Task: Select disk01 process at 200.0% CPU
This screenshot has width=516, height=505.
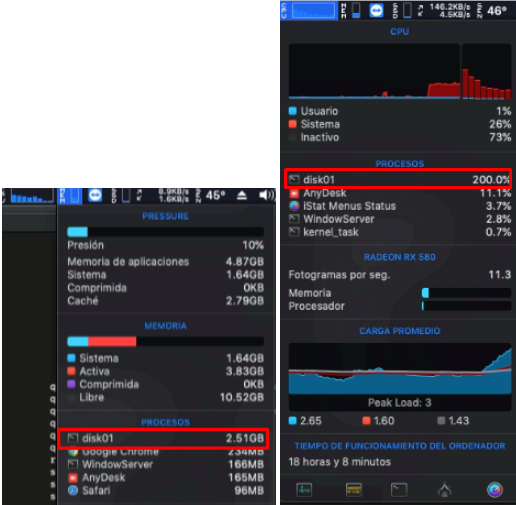Action: pos(398,179)
